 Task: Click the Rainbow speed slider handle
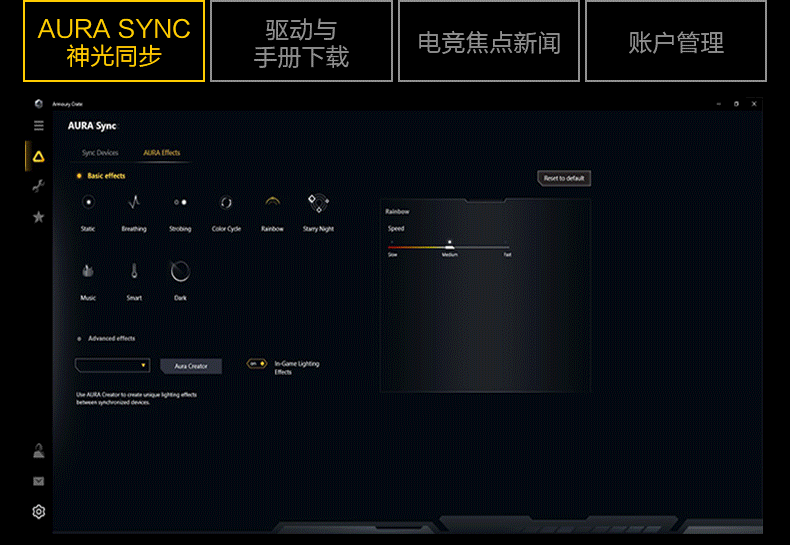coord(449,245)
